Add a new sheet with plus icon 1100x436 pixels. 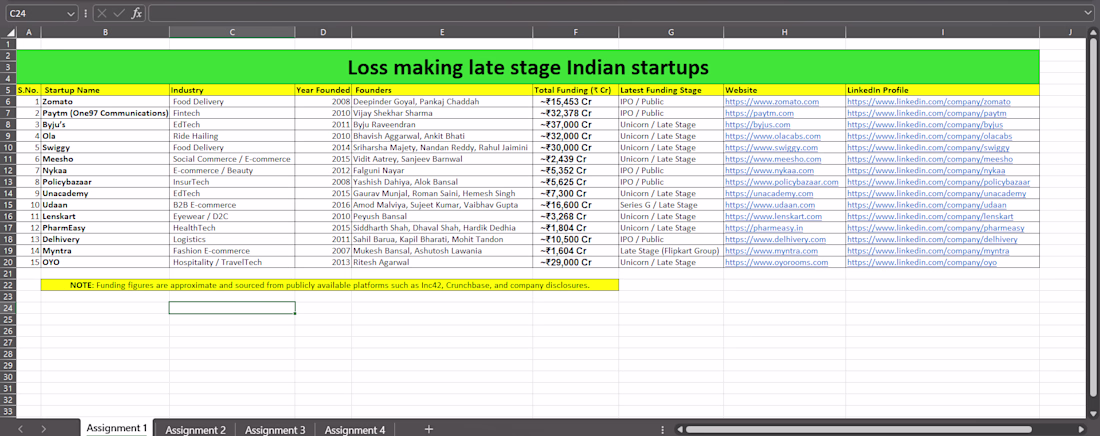click(429, 429)
